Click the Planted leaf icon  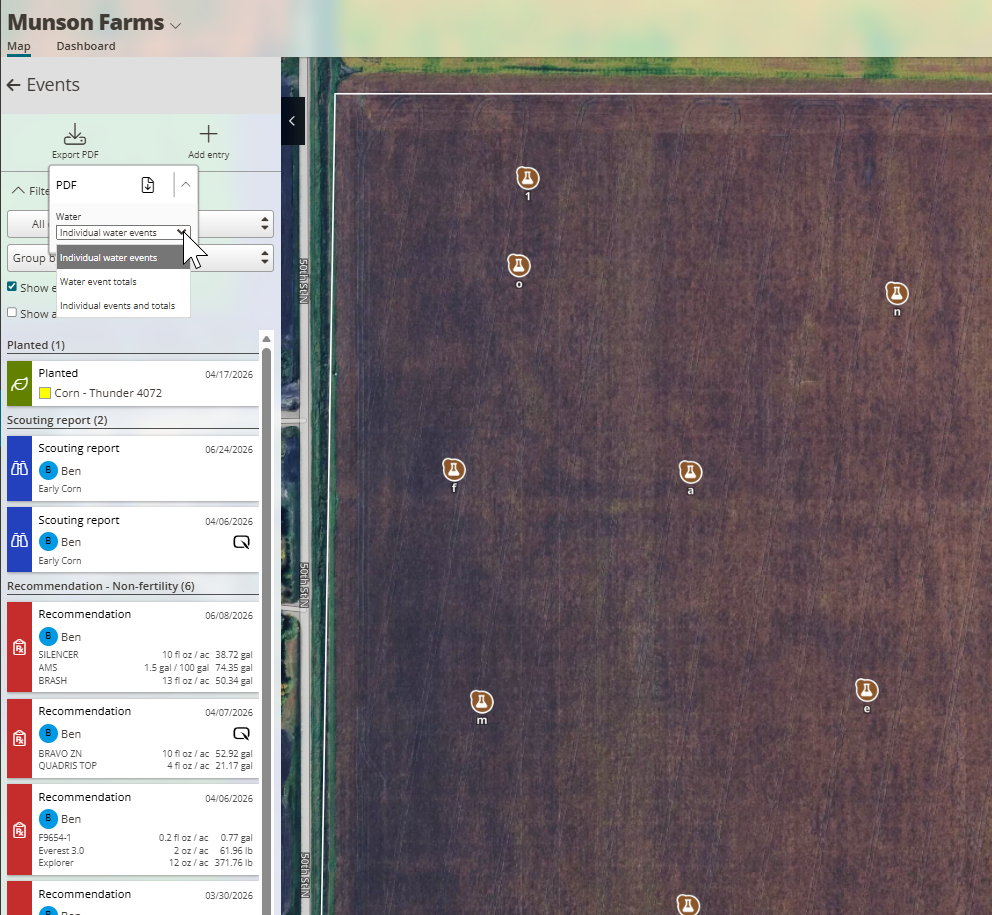click(20, 383)
